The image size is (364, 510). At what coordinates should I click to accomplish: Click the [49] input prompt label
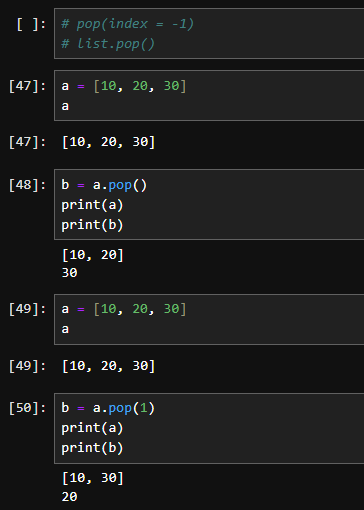(27, 309)
